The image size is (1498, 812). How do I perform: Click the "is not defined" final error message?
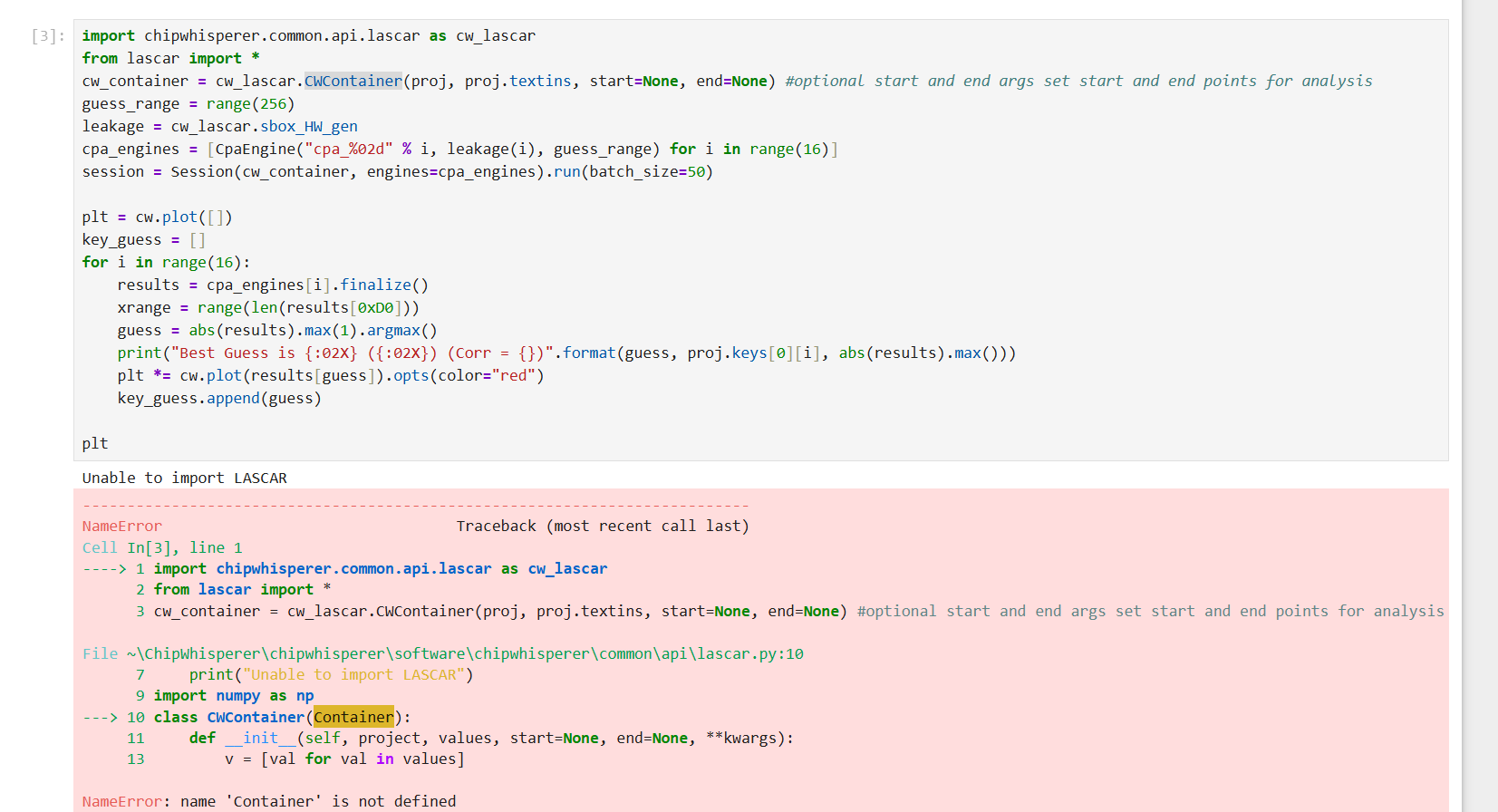pos(393,801)
